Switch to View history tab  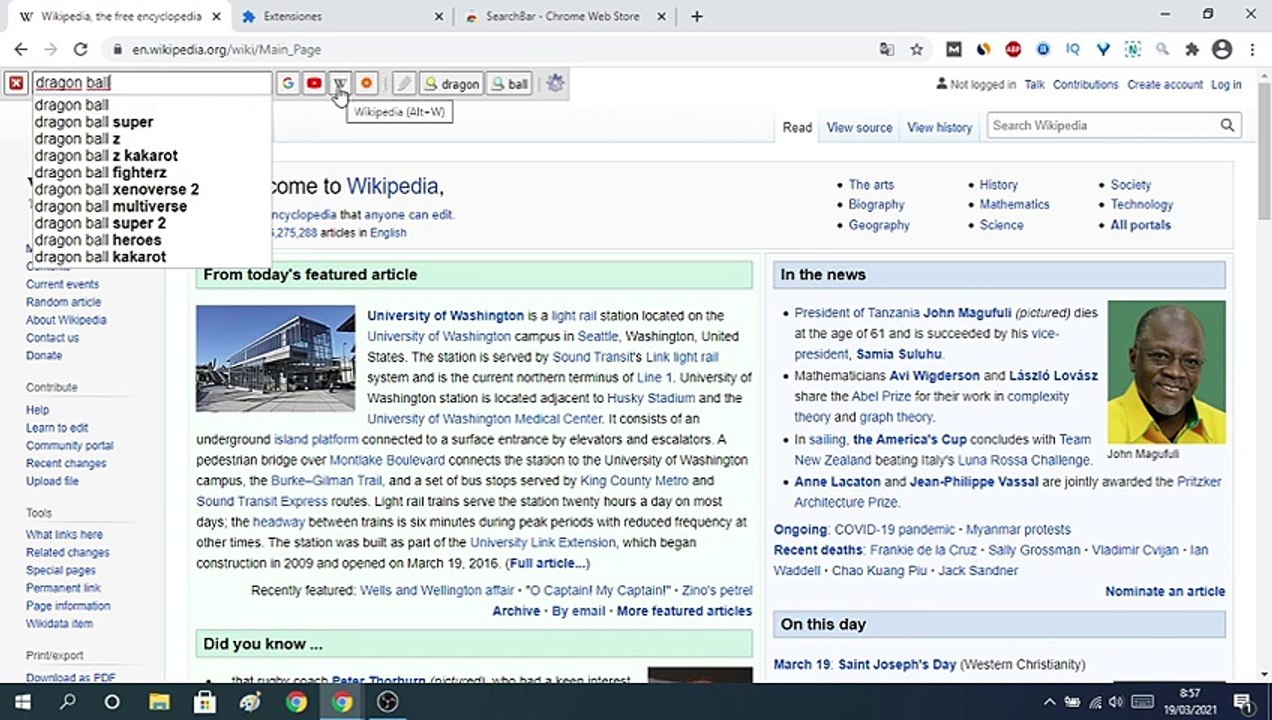[x=939, y=127]
